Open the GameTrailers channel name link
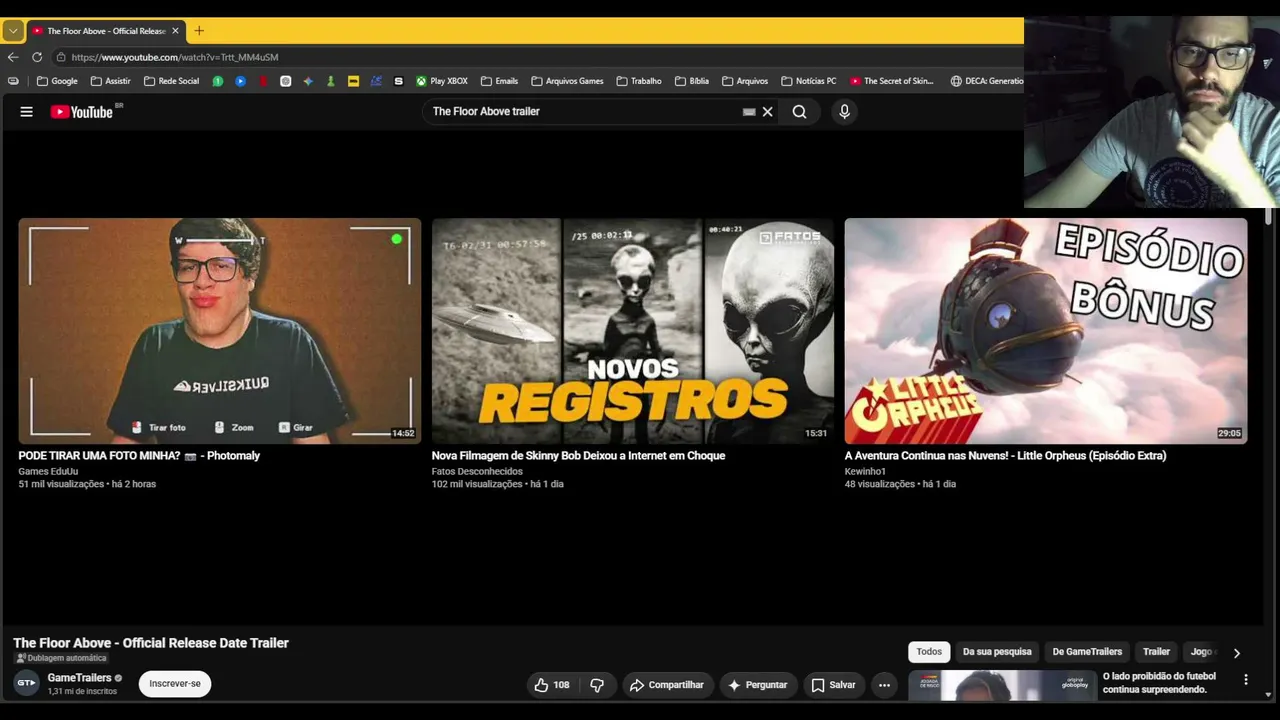 coord(79,678)
